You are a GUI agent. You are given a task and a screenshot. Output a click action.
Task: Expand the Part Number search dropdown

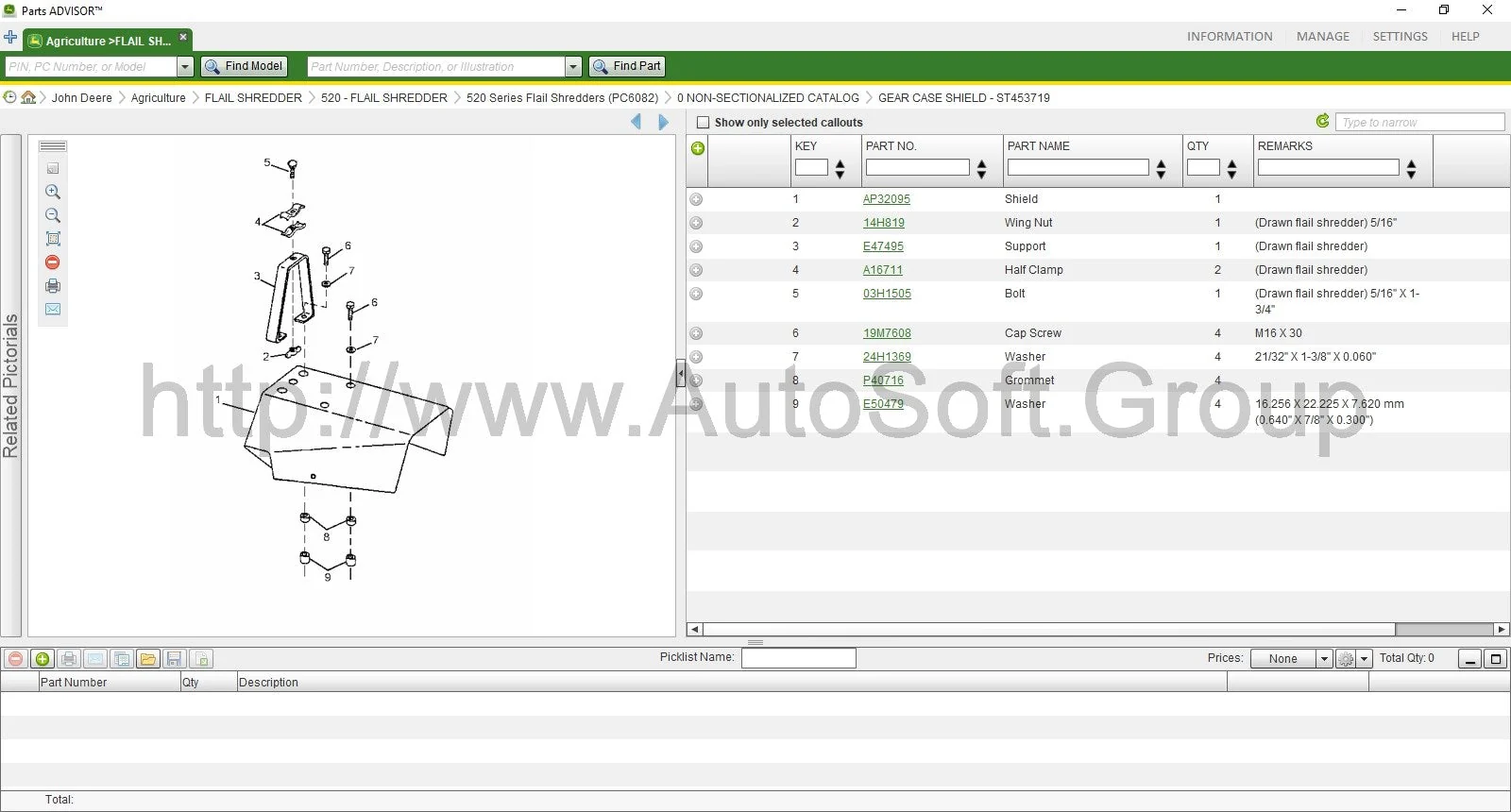pyautogui.click(x=573, y=67)
